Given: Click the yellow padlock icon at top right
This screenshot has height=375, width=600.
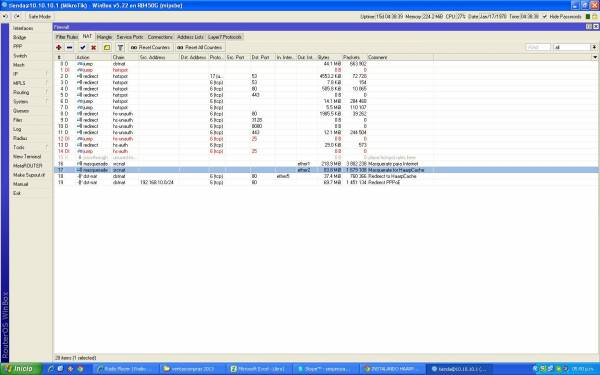Looking at the screenshot, I should point(595,16).
